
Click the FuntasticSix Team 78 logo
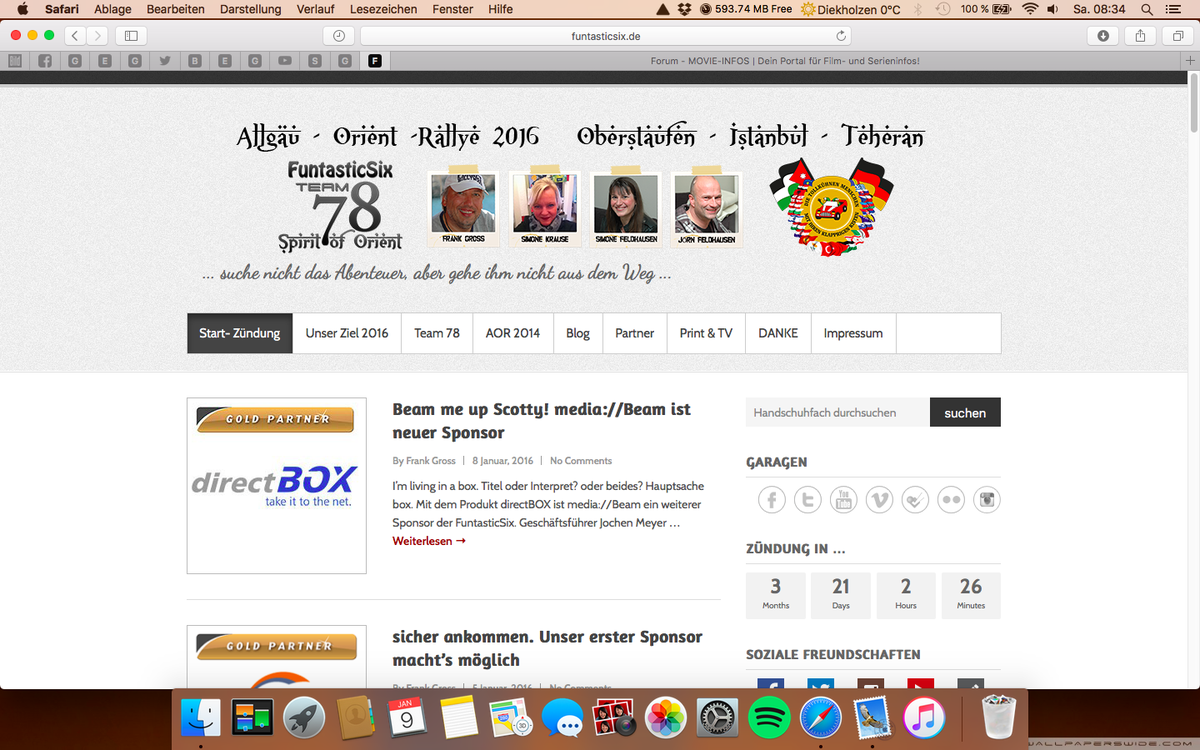340,205
